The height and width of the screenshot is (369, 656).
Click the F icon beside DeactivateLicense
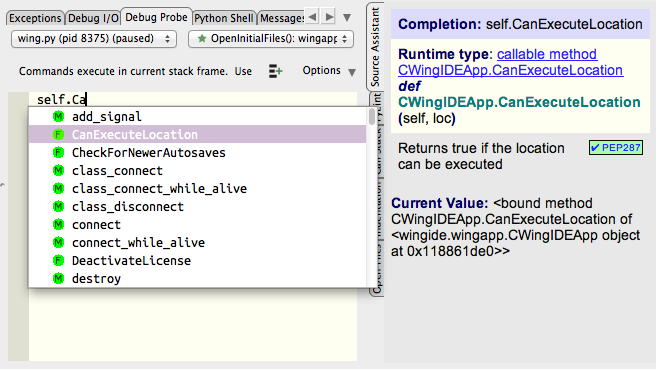coord(59,260)
